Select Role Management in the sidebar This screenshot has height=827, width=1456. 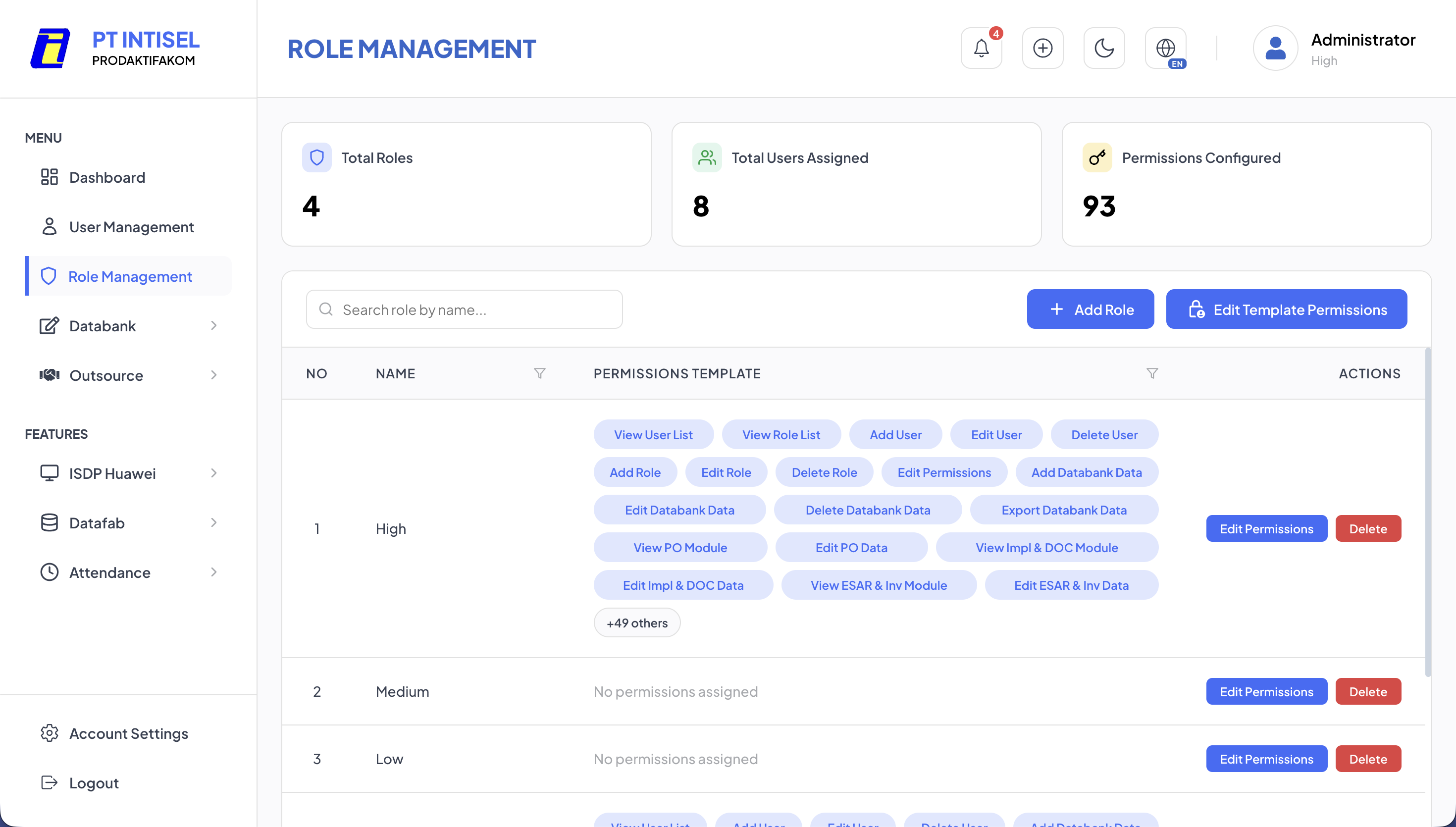tap(128, 276)
